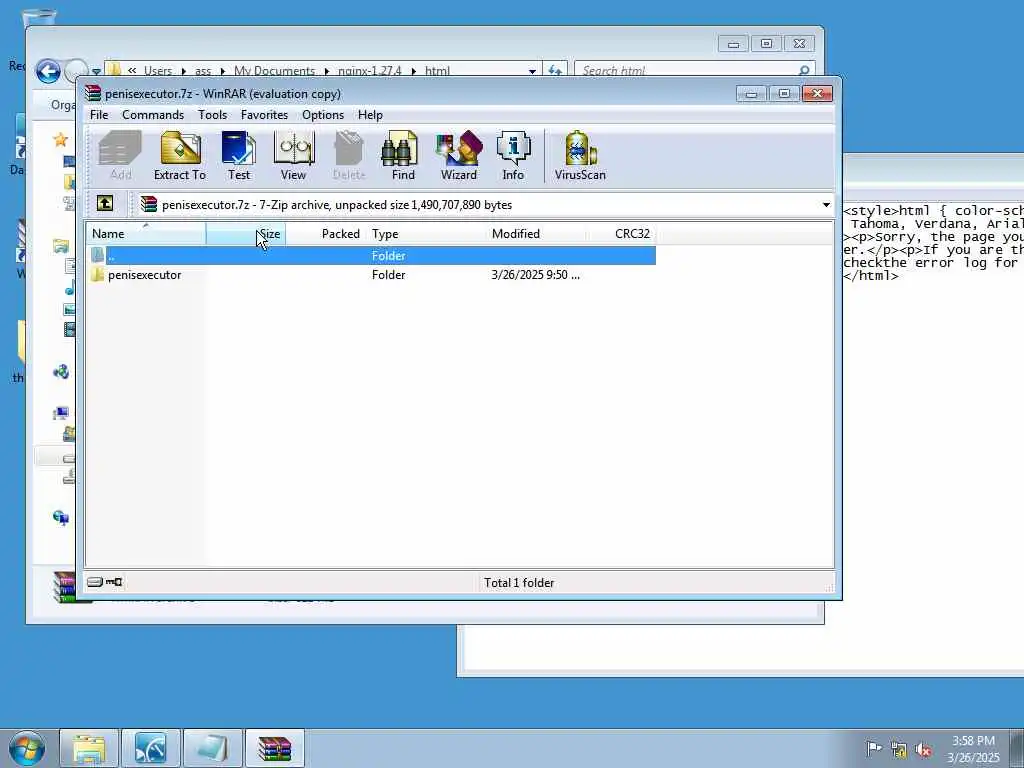The width and height of the screenshot is (1024, 768).
Task: Click the disk icon in status bar
Action: pos(95,582)
